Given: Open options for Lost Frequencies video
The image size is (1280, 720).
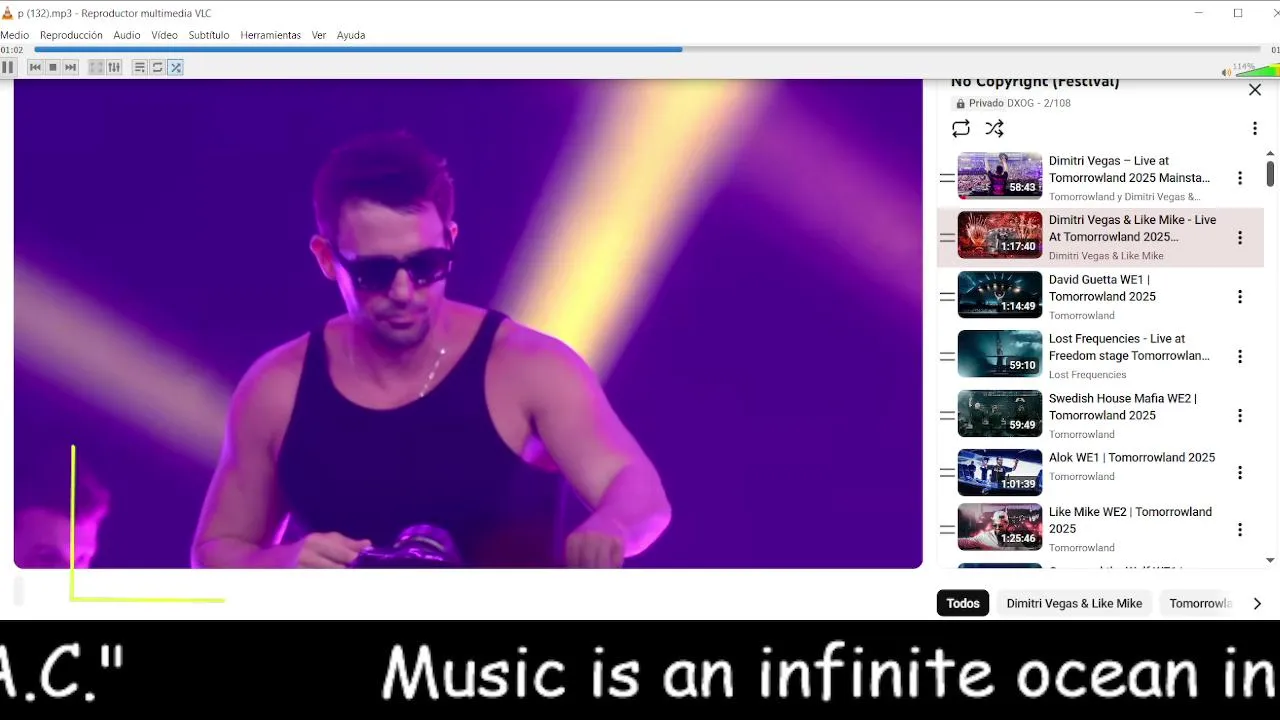Looking at the screenshot, I should click(1240, 357).
